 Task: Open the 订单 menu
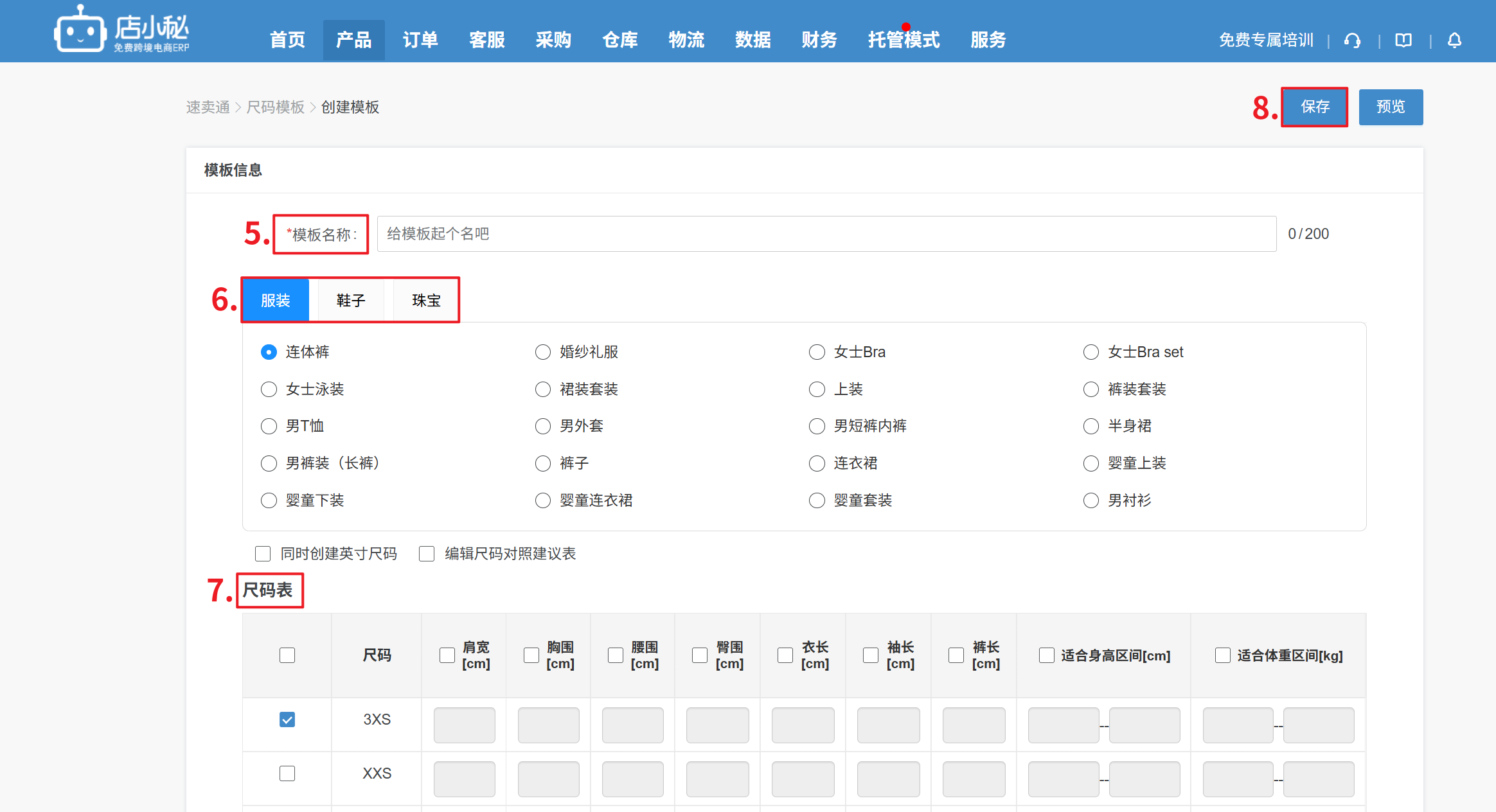coord(420,40)
